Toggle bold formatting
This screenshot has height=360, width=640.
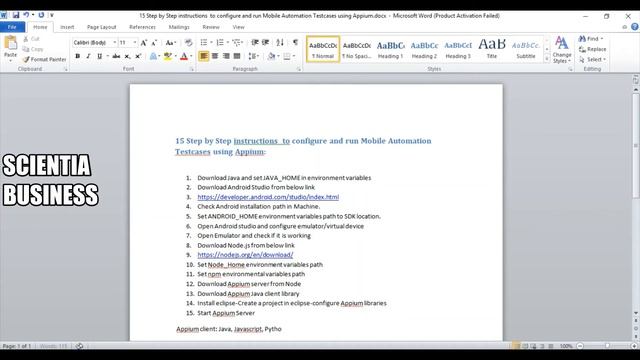tap(78, 56)
